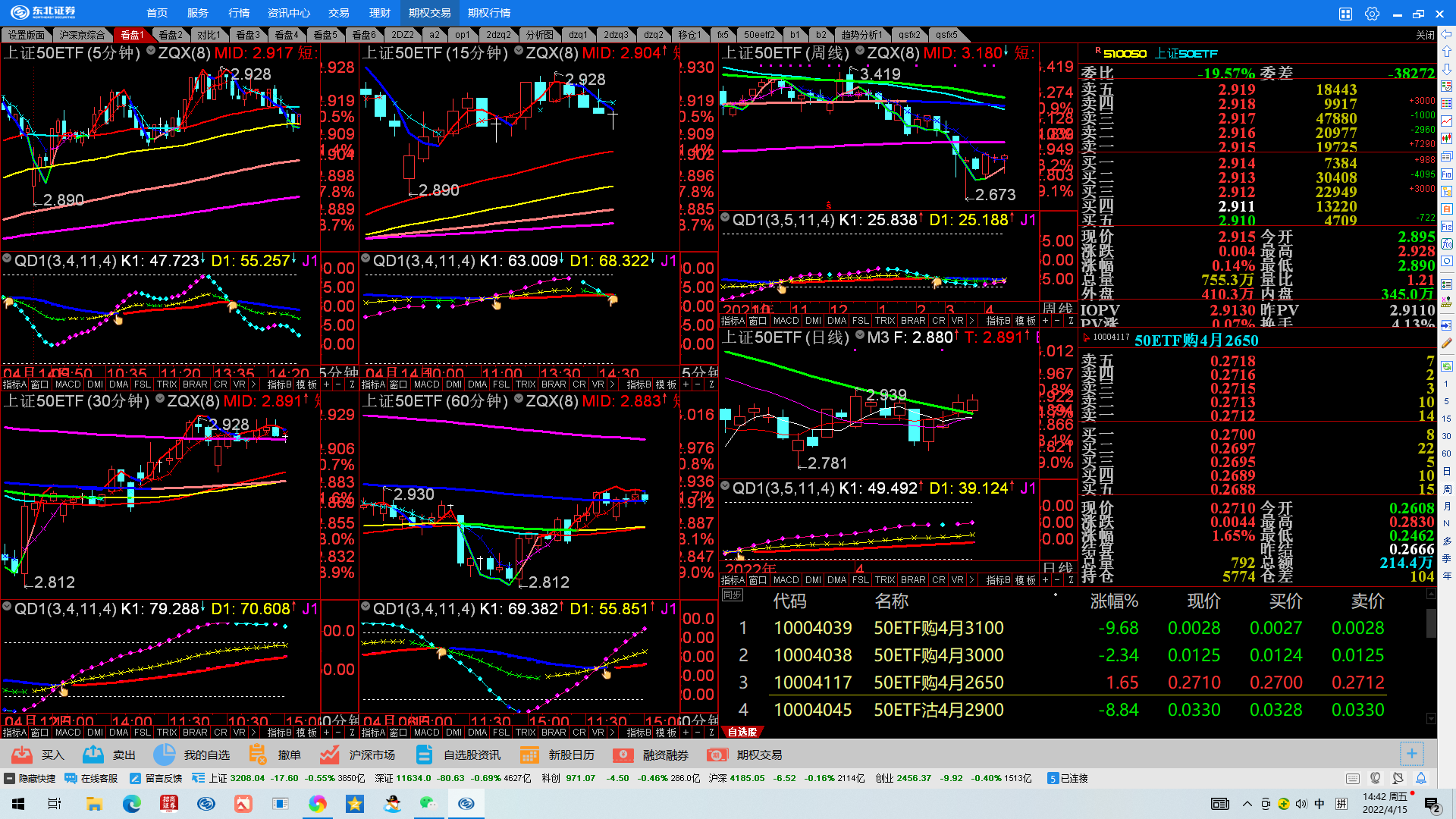Toggle the 同步 sync button
The image size is (1456, 819).
click(x=733, y=595)
